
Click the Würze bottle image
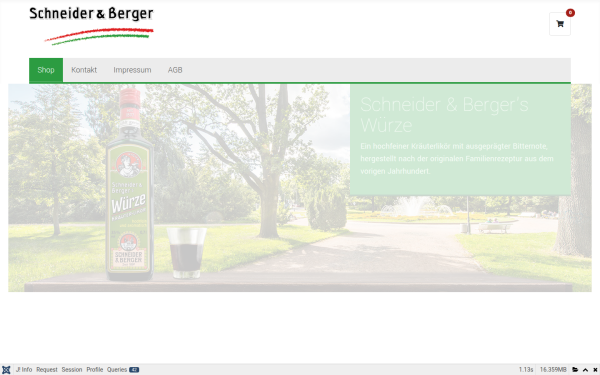pyautogui.click(x=130, y=184)
